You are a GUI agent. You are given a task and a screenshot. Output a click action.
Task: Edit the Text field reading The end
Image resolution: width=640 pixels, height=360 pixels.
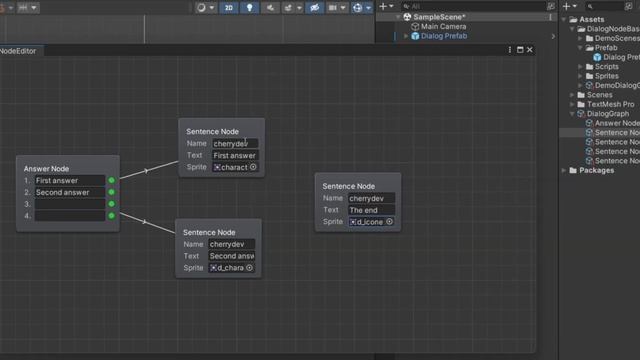click(x=371, y=210)
